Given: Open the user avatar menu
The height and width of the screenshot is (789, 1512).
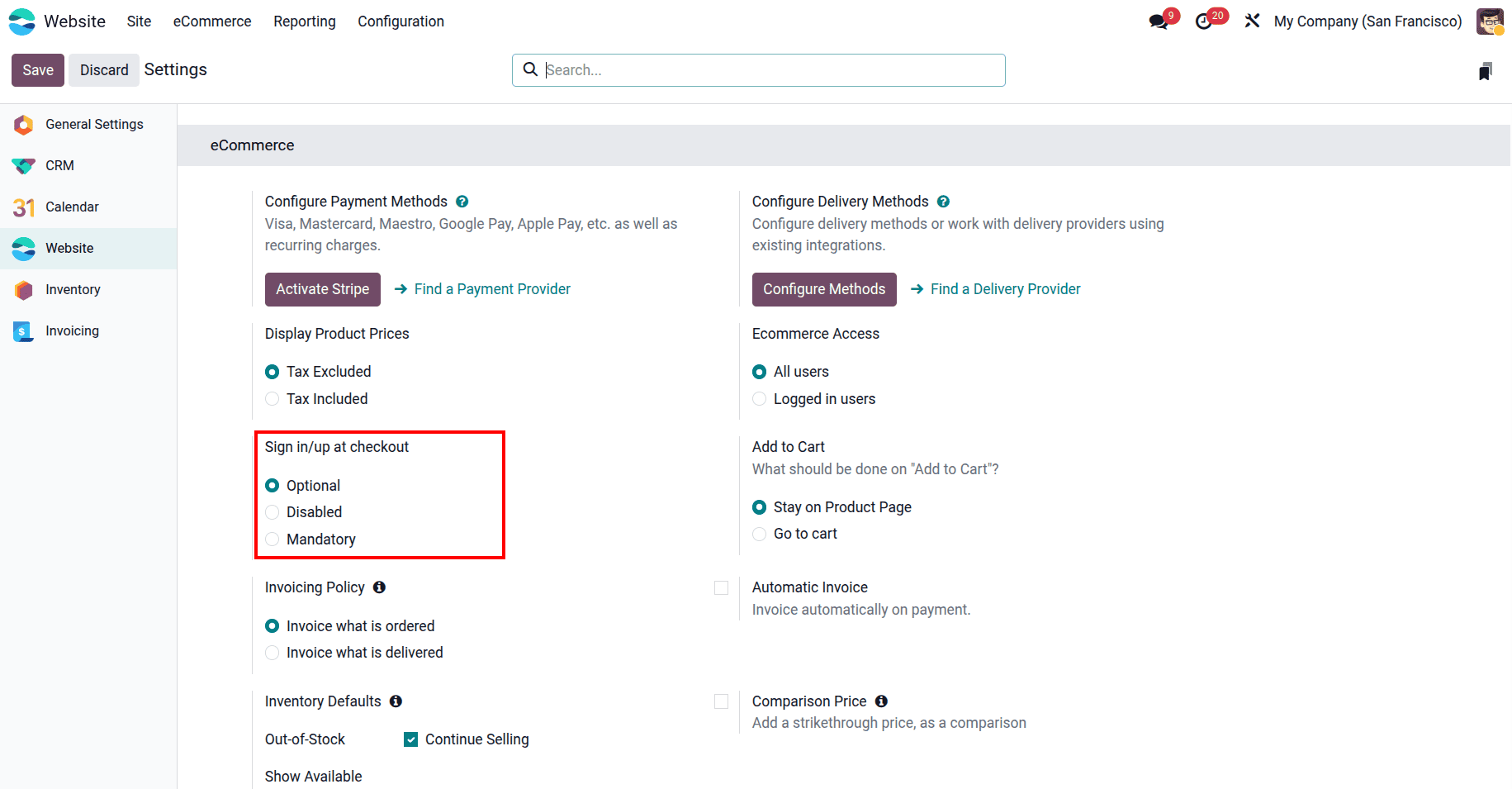Looking at the screenshot, I should (x=1490, y=21).
